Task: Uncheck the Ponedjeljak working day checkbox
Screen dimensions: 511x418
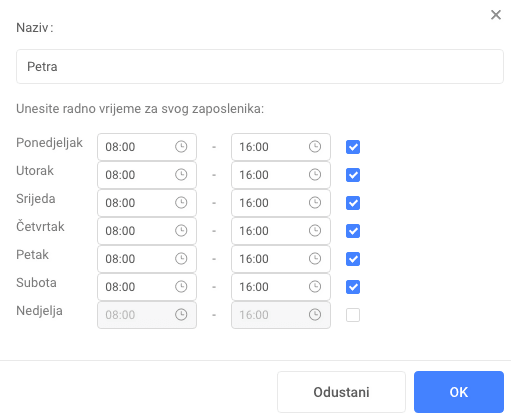Action: pos(353,147)
